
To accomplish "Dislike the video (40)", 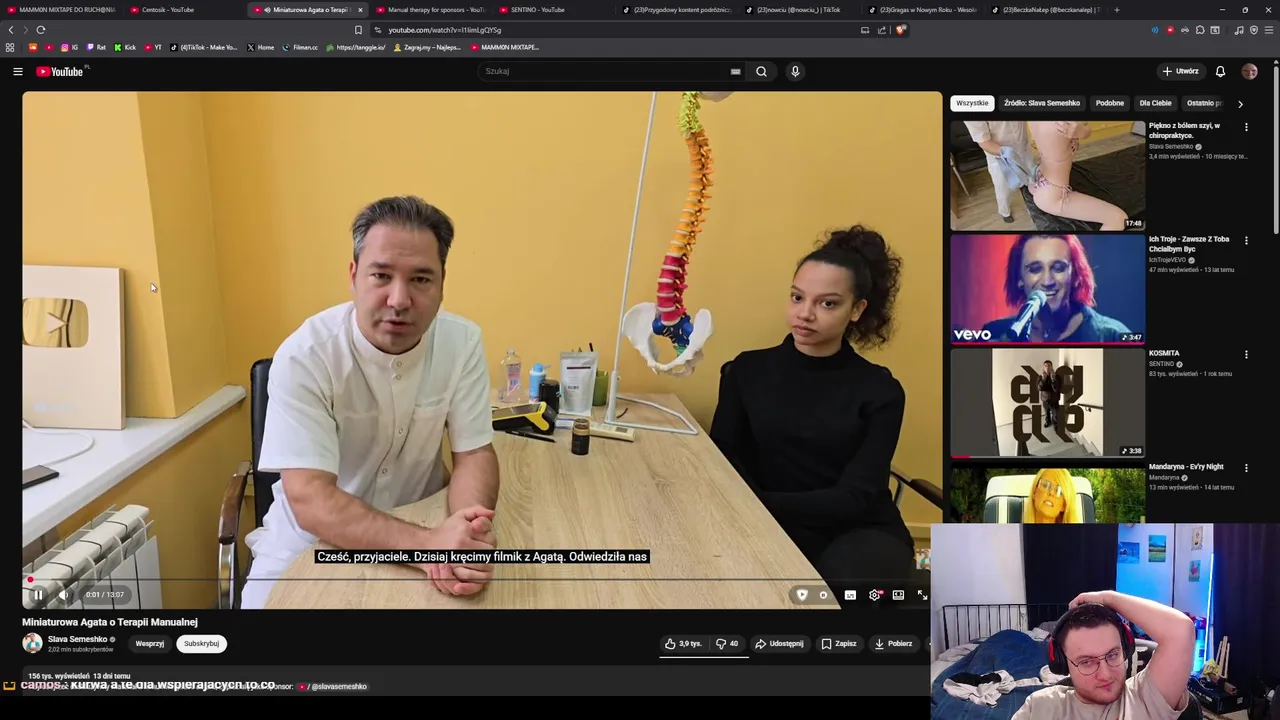I will pyautogui.click(x=727, y=644).
